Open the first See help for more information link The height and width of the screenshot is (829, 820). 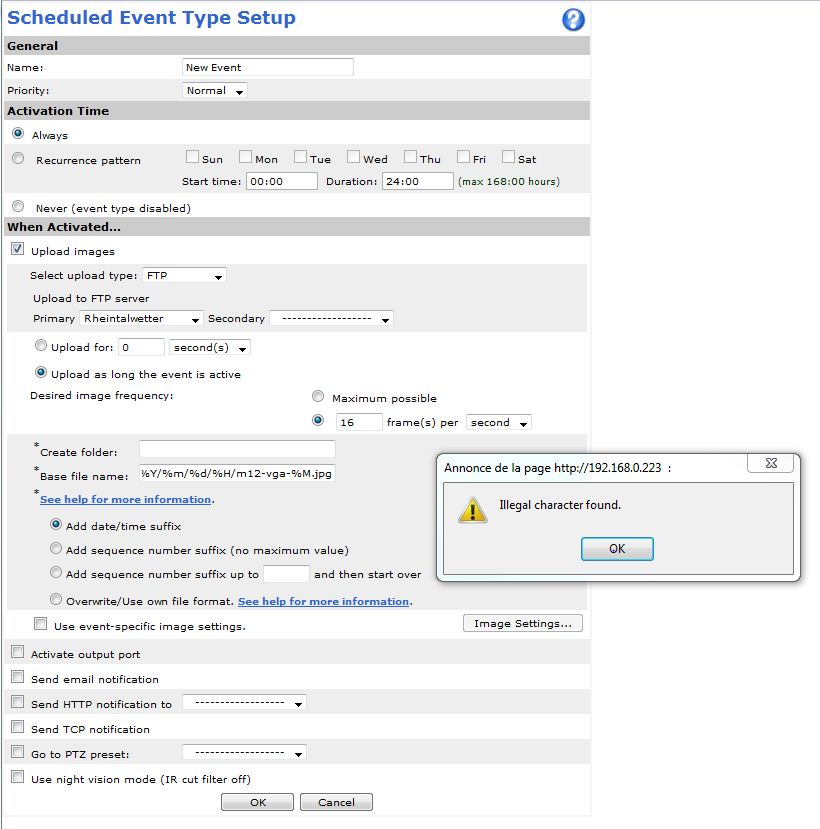[125, 499]
